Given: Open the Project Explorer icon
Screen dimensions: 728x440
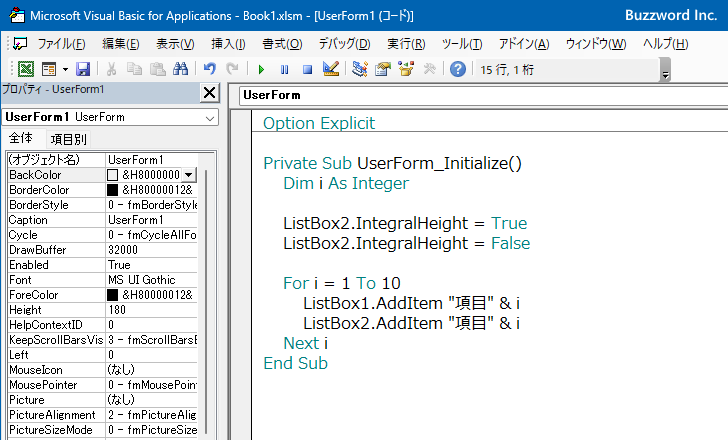Looking at the screenshot, I should coord(360,69).
